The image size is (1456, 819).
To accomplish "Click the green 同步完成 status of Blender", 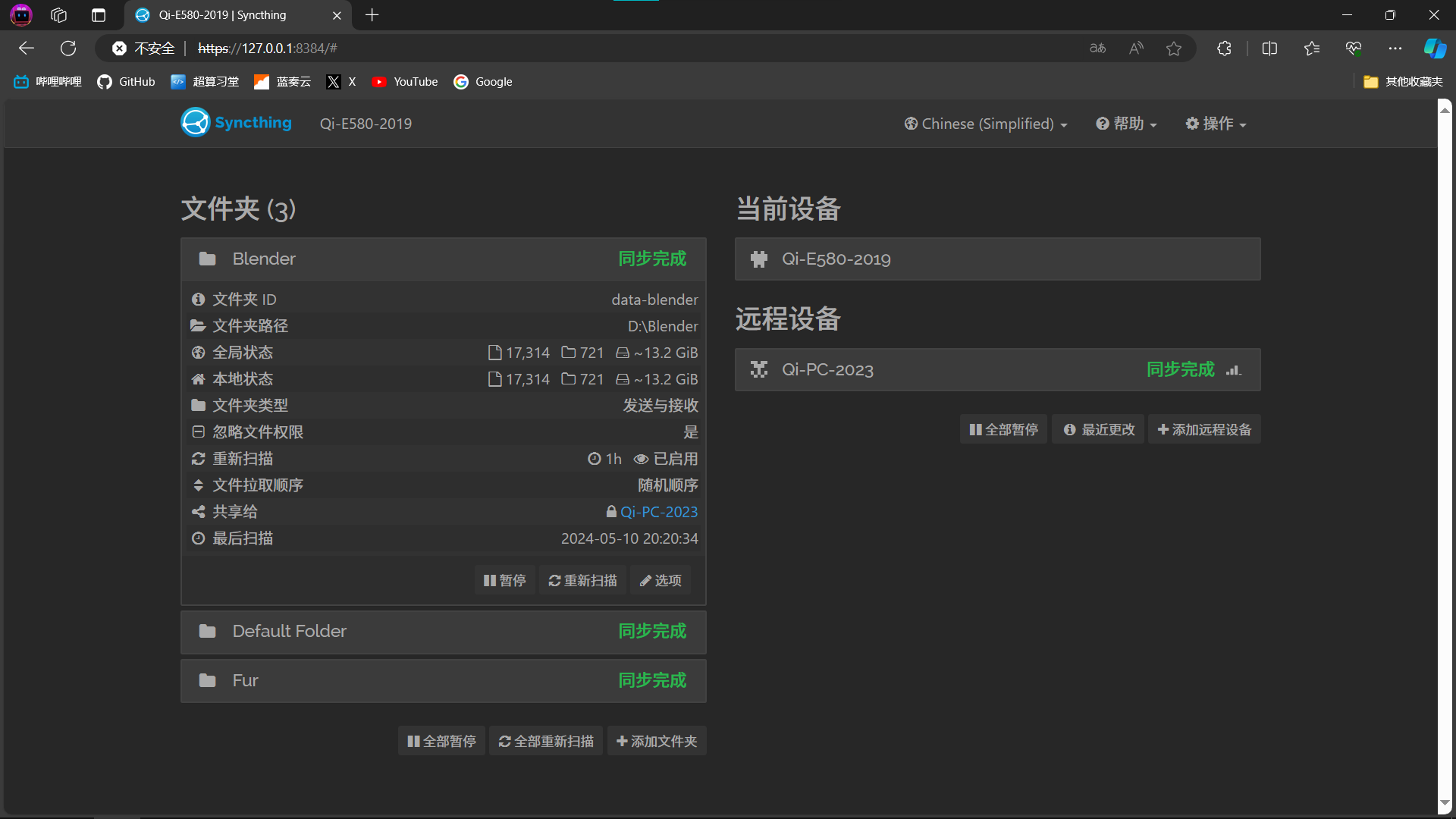I will [652, 258].
